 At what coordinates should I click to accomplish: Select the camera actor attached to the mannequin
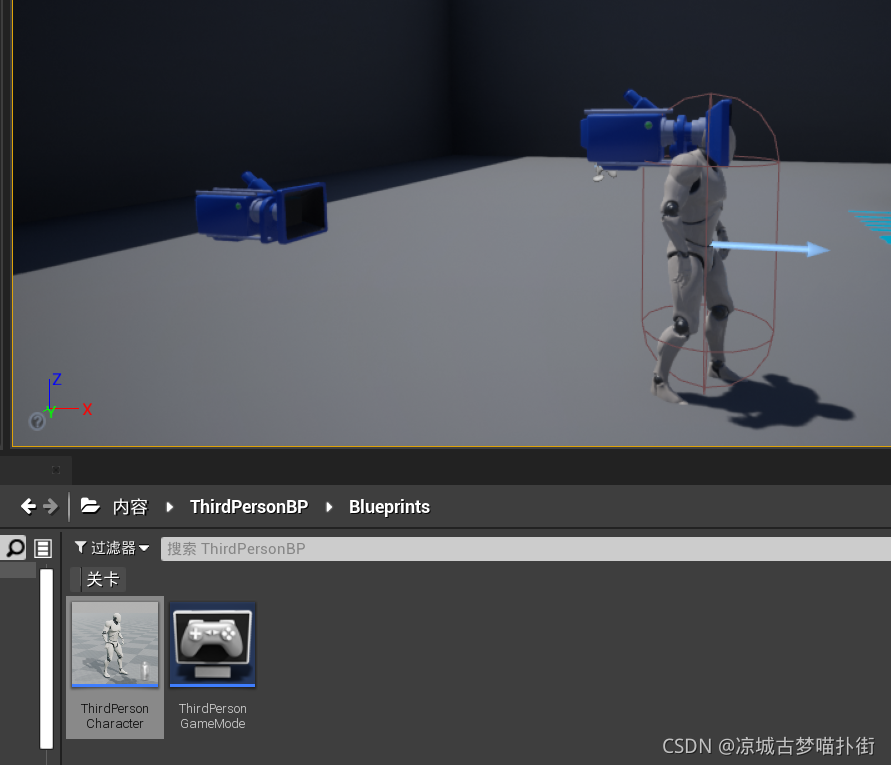[657, 132]
